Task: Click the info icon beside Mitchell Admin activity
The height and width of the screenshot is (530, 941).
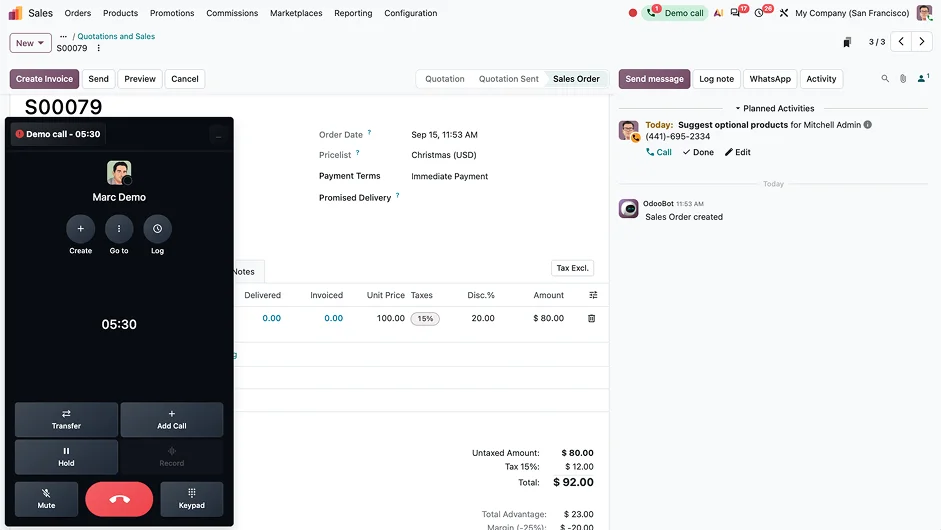Action: 868,125
